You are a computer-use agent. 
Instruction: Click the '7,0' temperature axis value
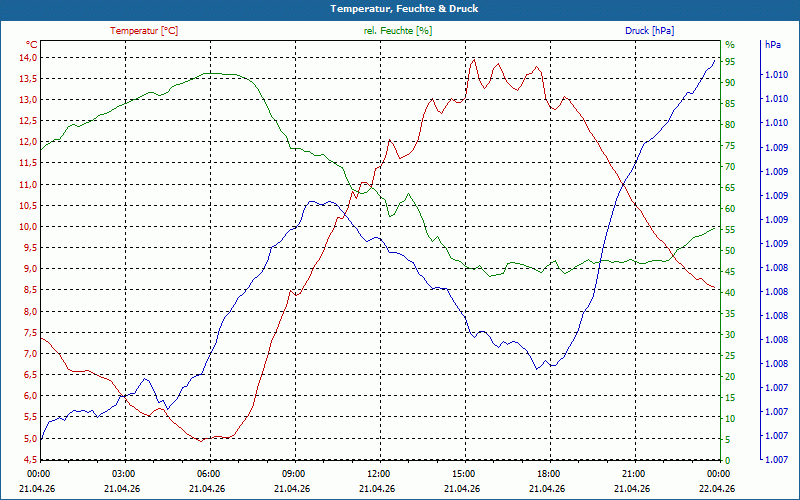[x=30, y=354]
